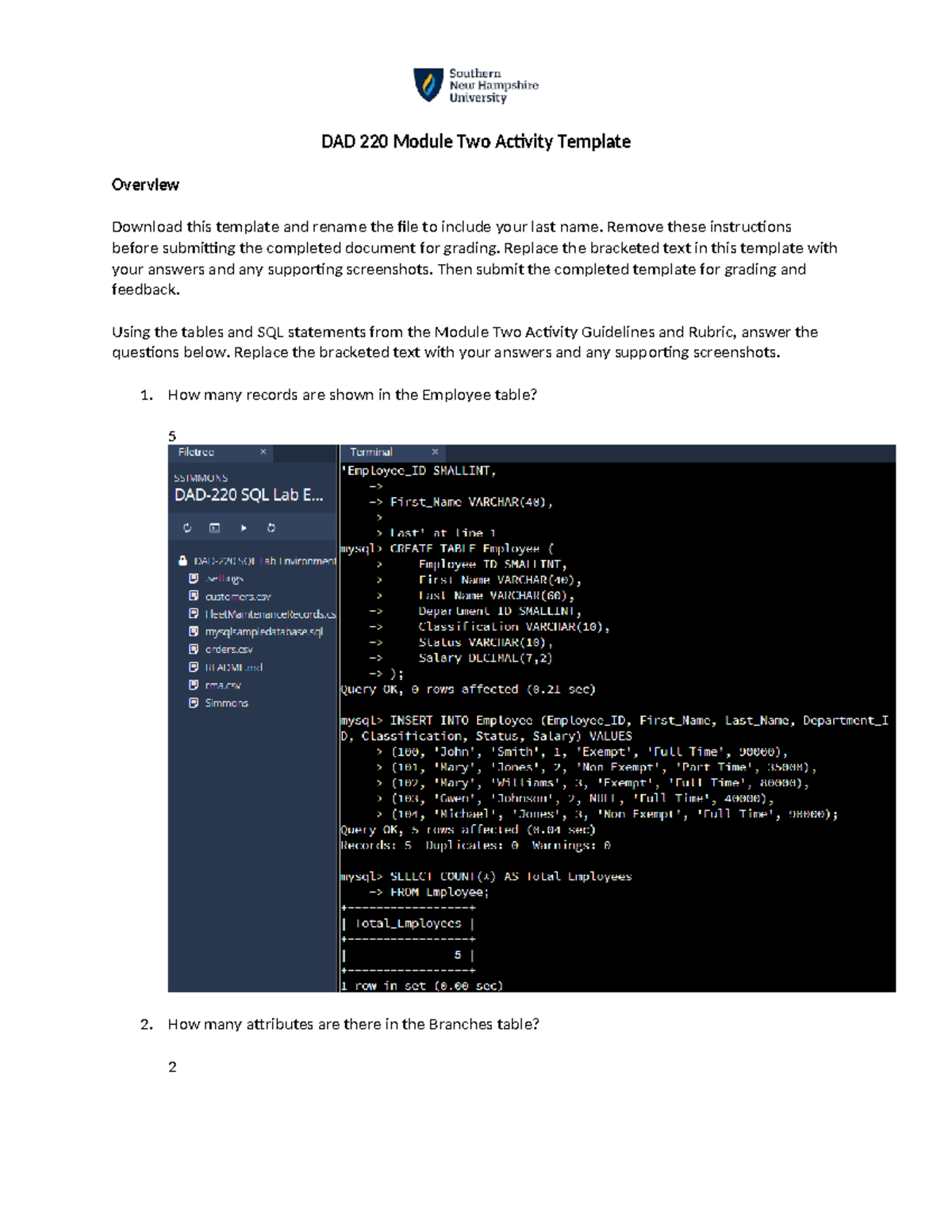The height and width of the screenshot is (1232, 952).
Task: Close the Terminal tab
Action: [x=436, y=451]
